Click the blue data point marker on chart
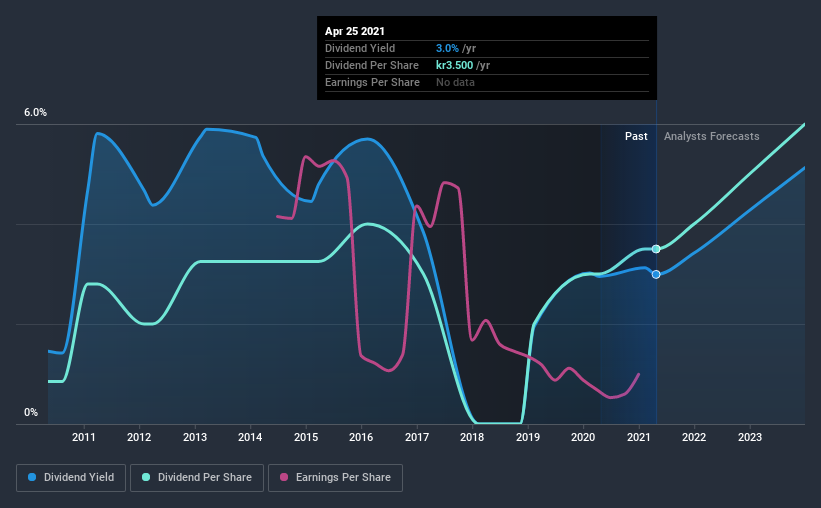 point(656,274)
